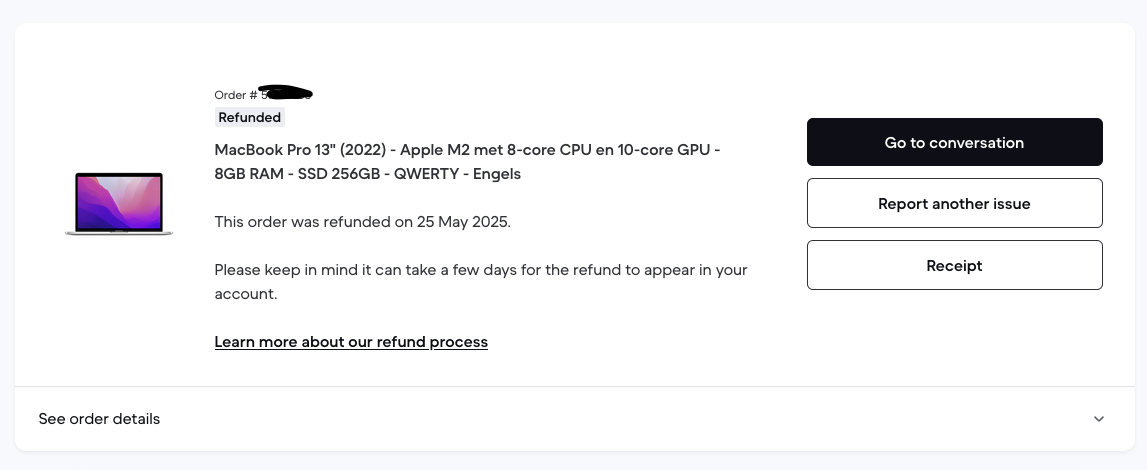The height and width of the screenshot is (470, 1147).
Task: Report another issue with this order
Action: (955, 203)
